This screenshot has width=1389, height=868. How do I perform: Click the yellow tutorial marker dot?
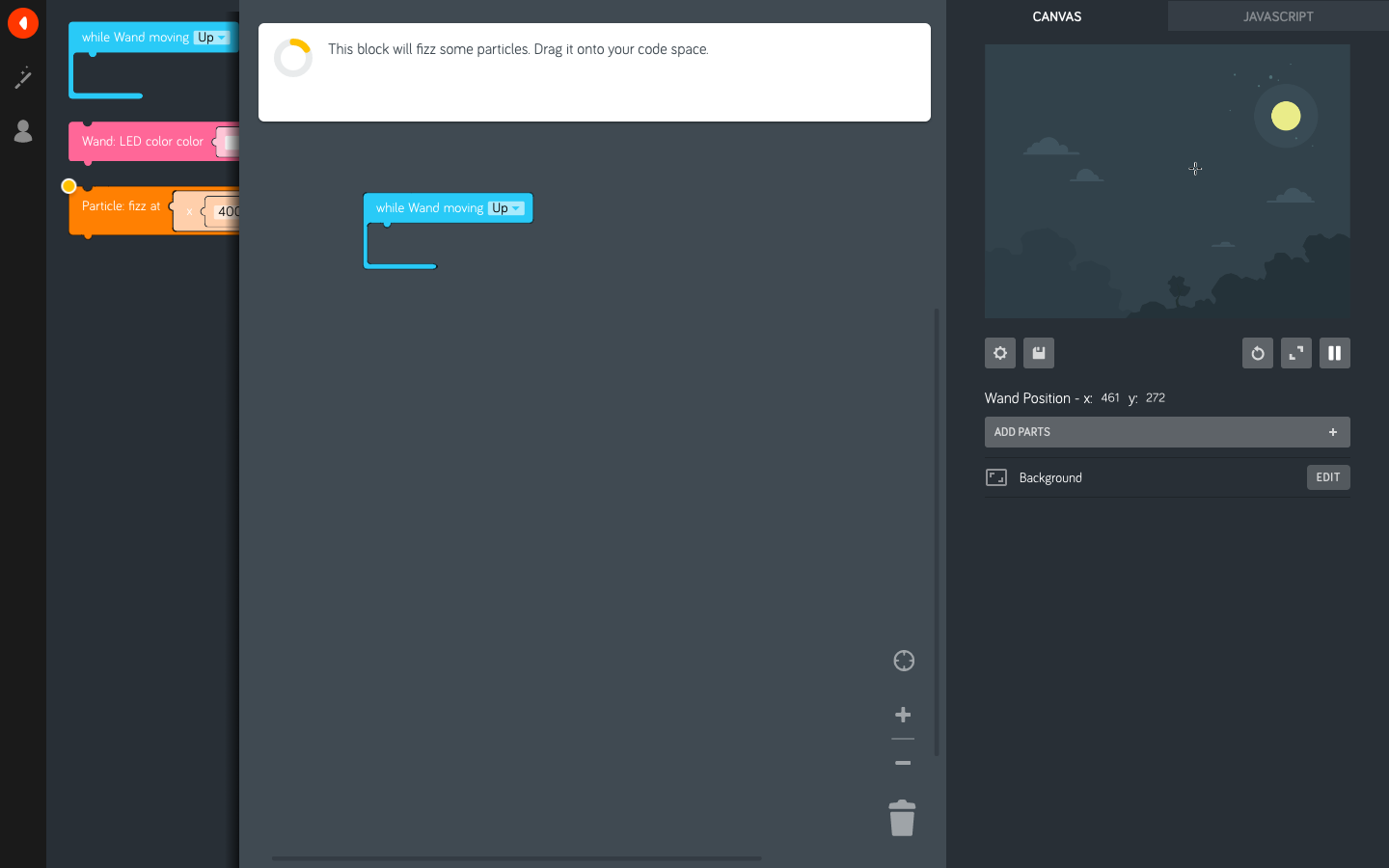pos(68,186)
